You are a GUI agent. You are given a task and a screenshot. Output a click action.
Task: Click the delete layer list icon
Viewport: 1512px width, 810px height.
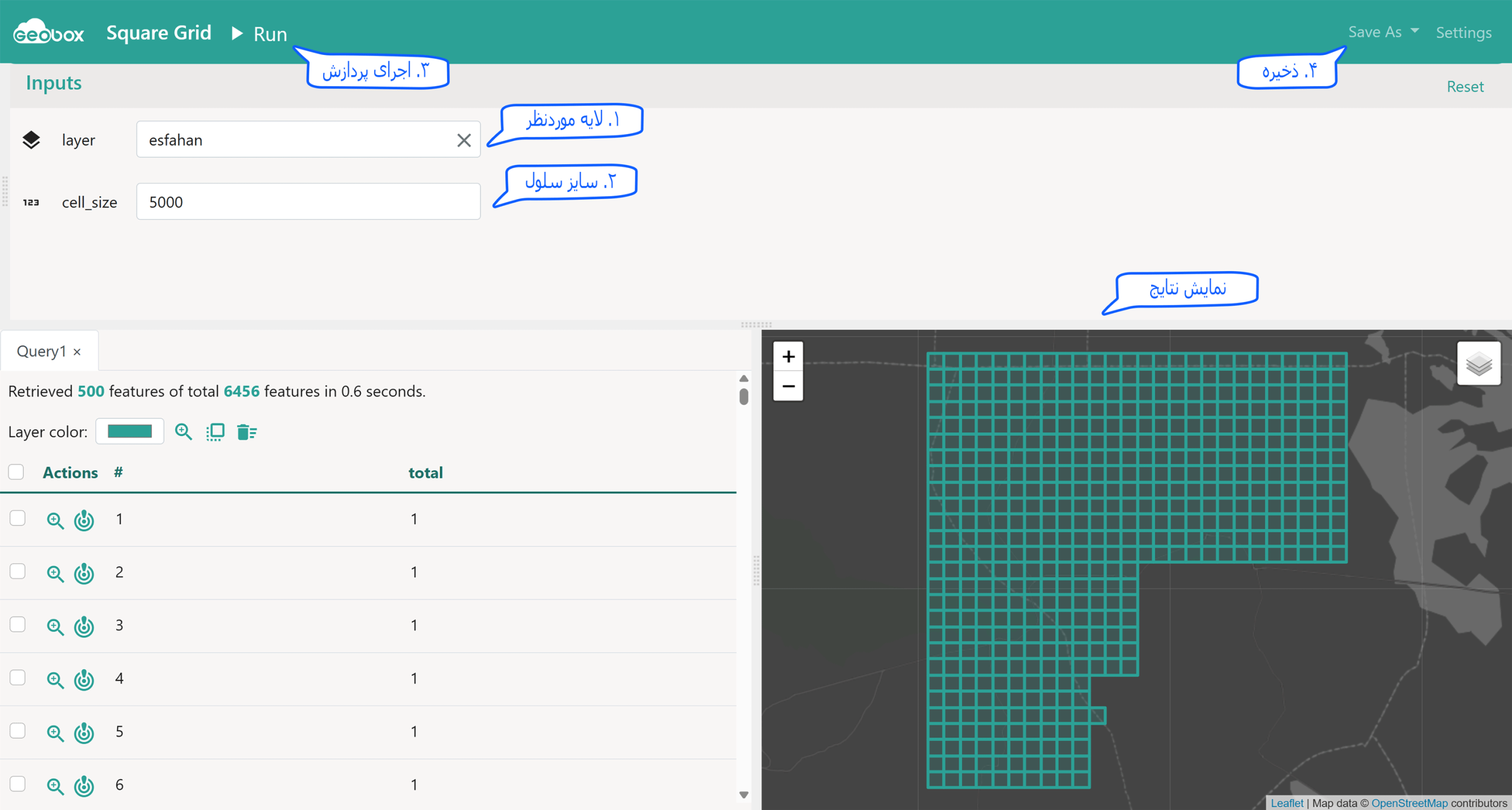246,432
